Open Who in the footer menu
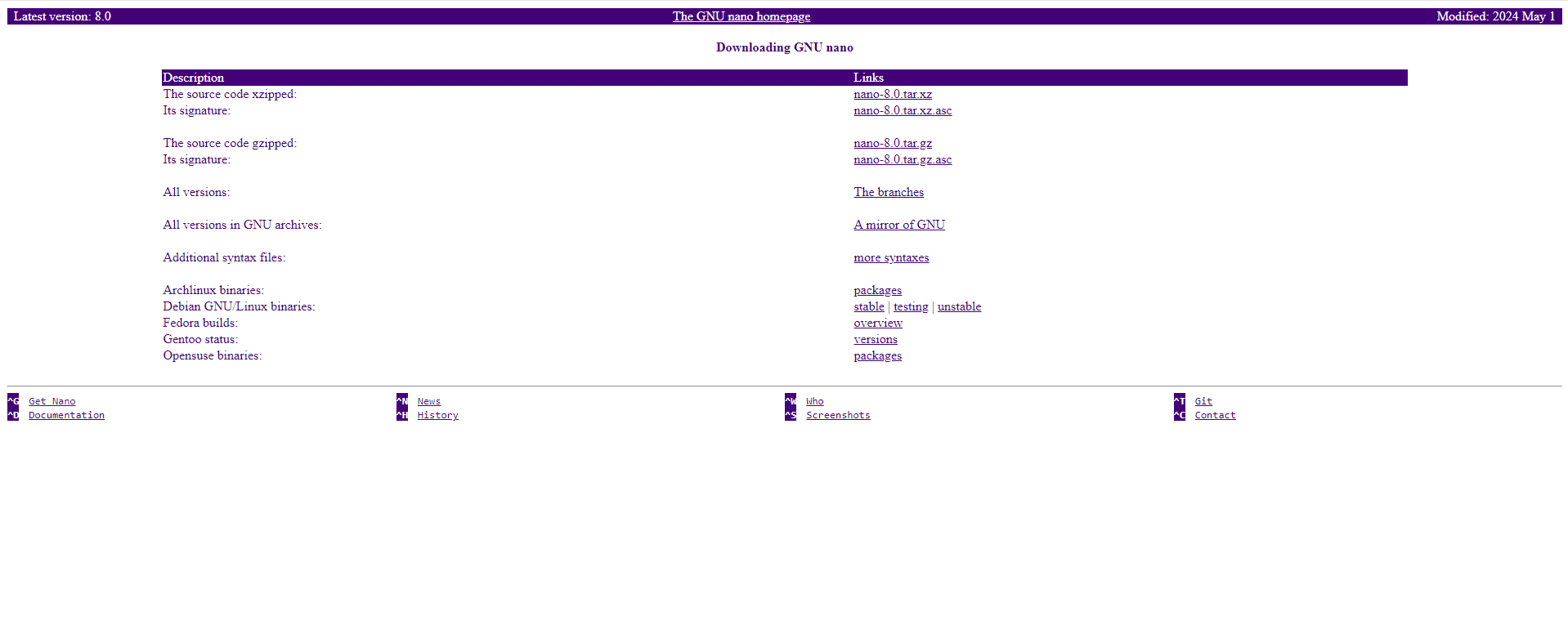This screenshot has width=1568, height=643. tap(815, 401)
